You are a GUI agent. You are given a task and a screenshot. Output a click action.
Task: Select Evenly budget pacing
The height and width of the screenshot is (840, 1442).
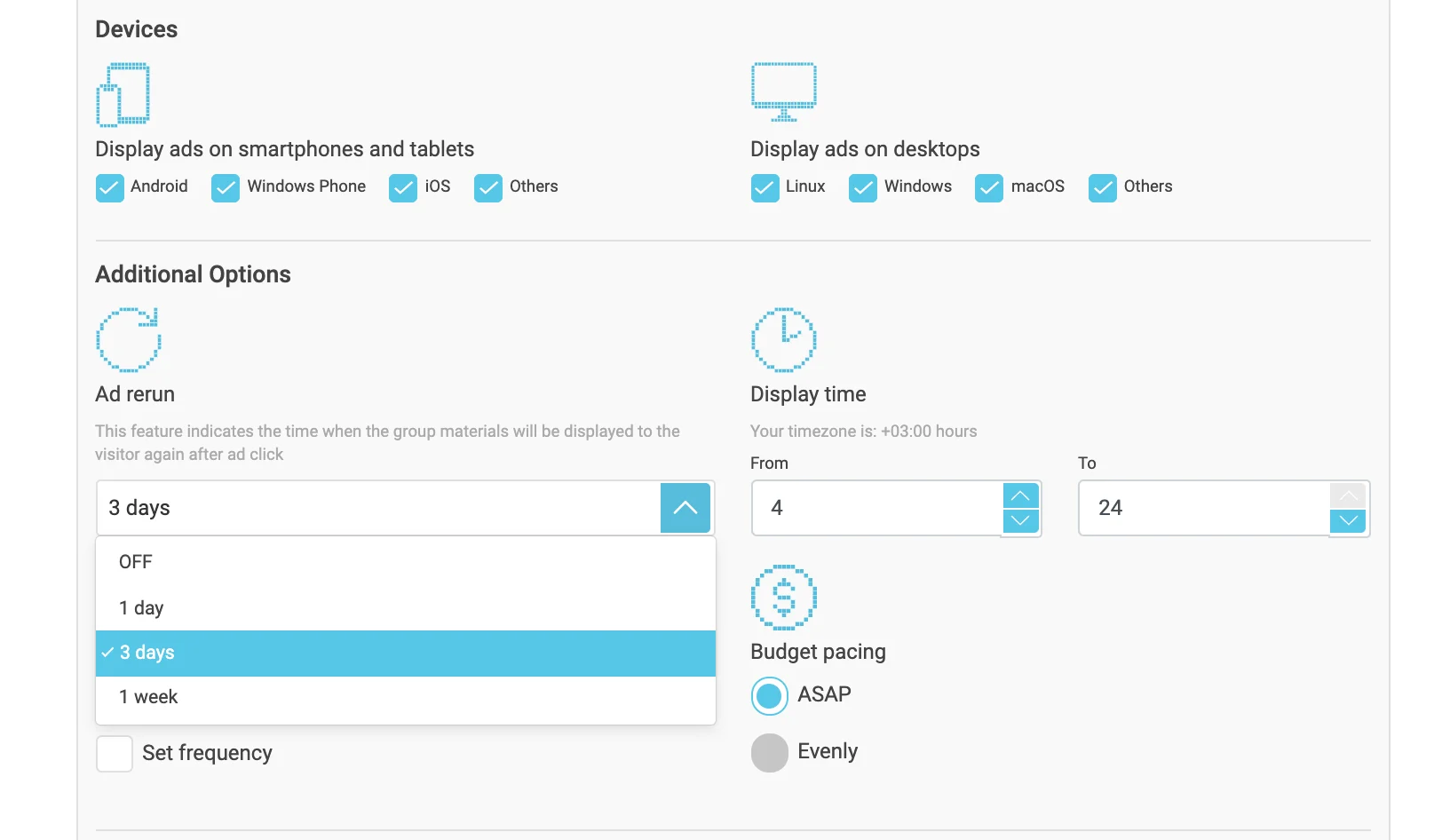[x=770, y=753]
